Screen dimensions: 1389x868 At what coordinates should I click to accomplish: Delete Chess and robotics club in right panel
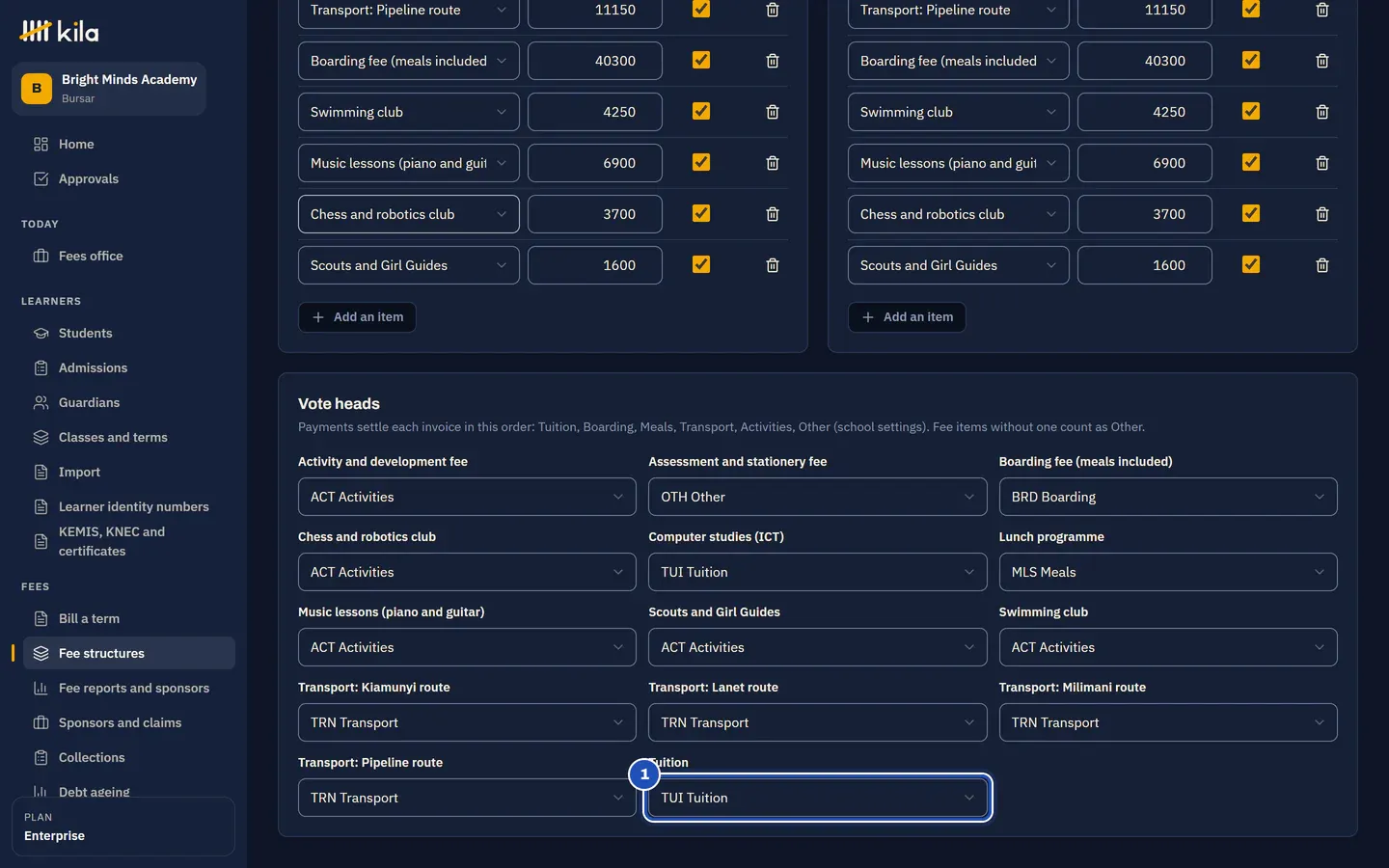pyautogui.click(x=1322, y=214)
